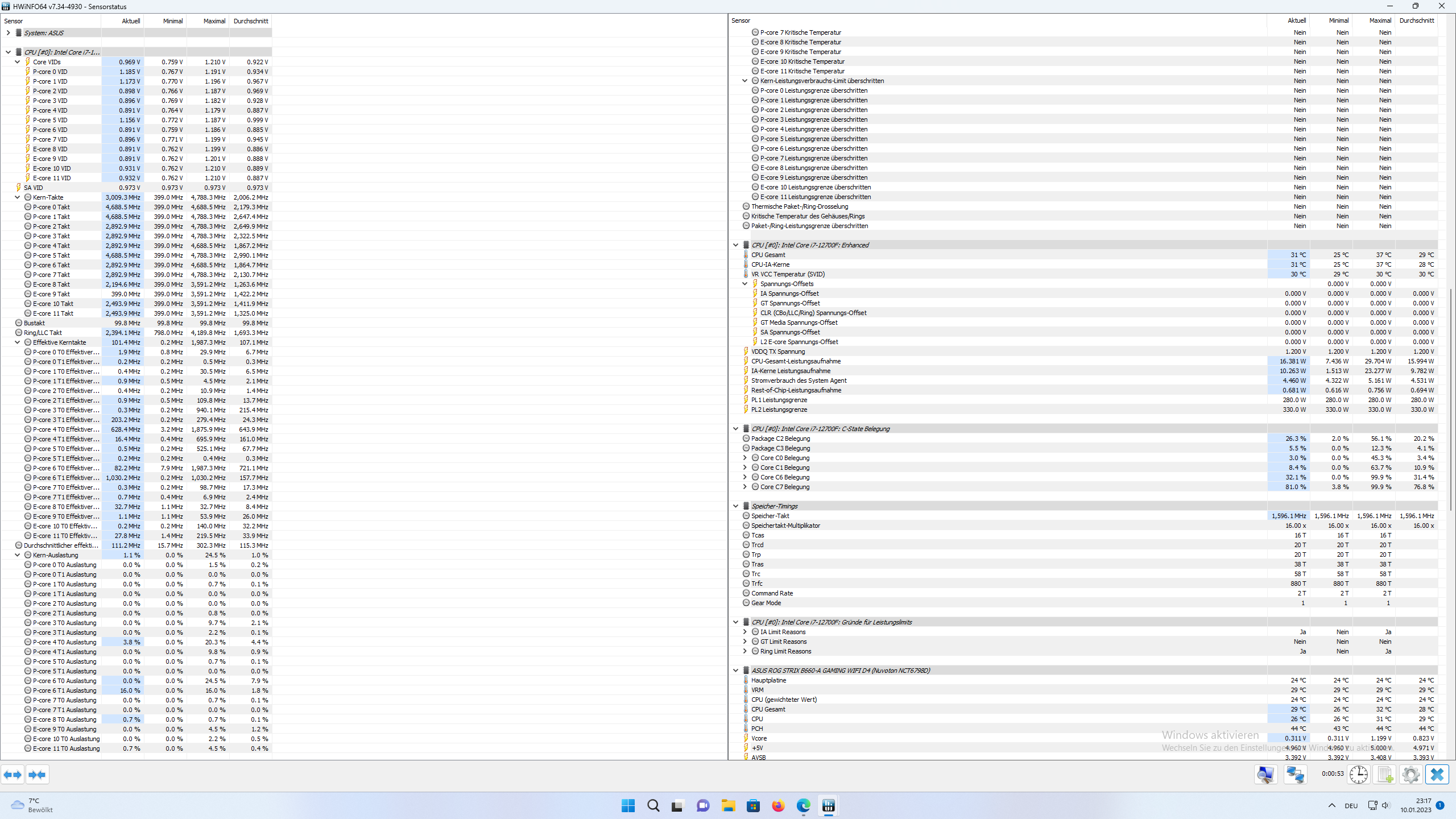Open the summary monitor with magnifier icon
Screen dimensions: 1456x819
[x=1265, y=775]
